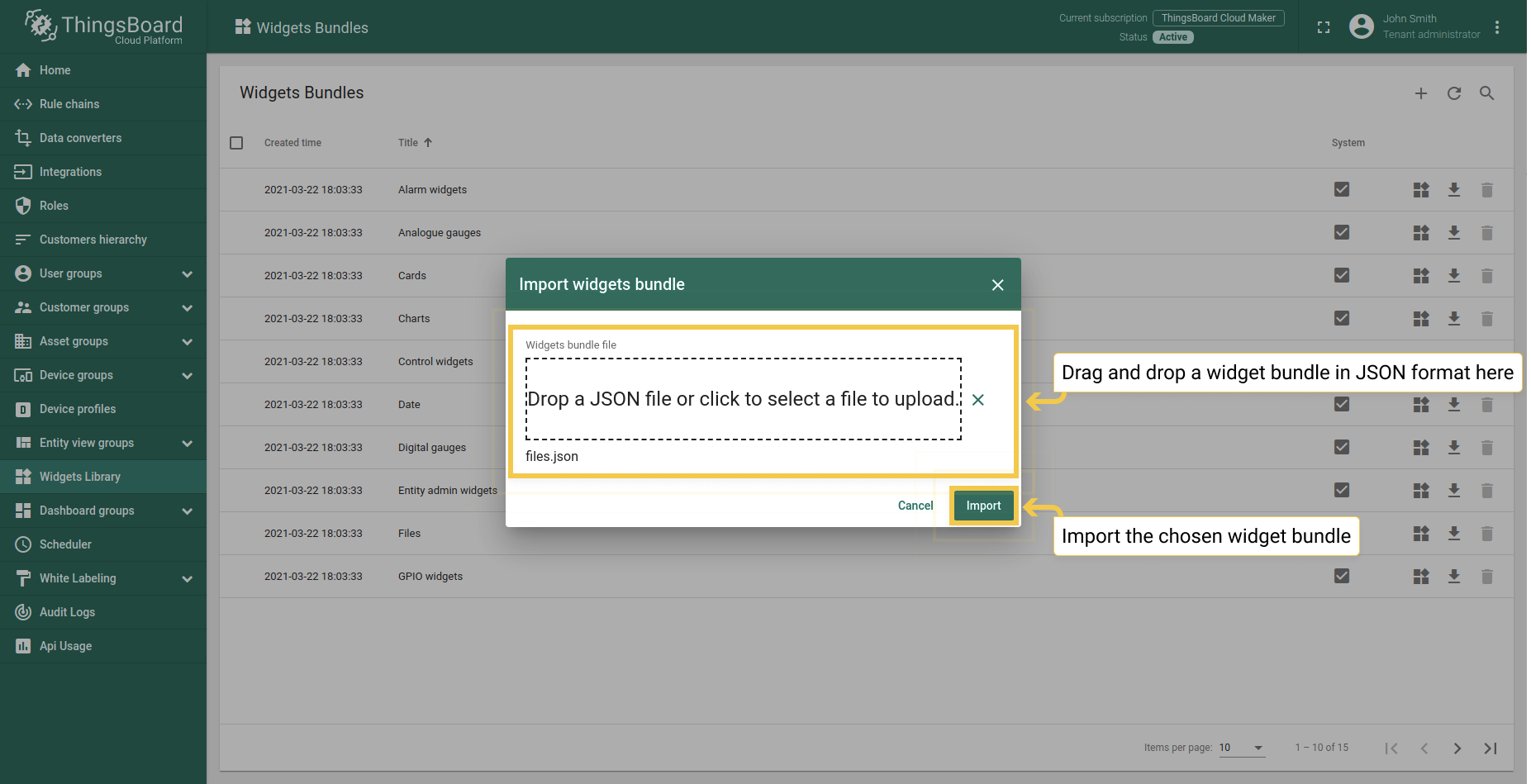Export the Date widgets bundle

(x=1454, y=405)
